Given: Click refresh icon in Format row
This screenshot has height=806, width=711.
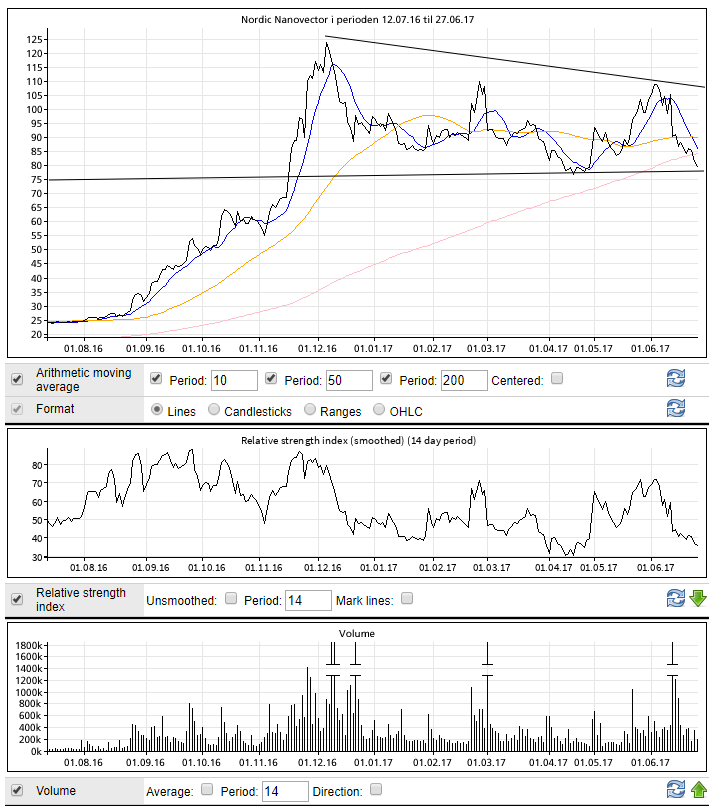Looking at the screenshot, I should (676, 408).
